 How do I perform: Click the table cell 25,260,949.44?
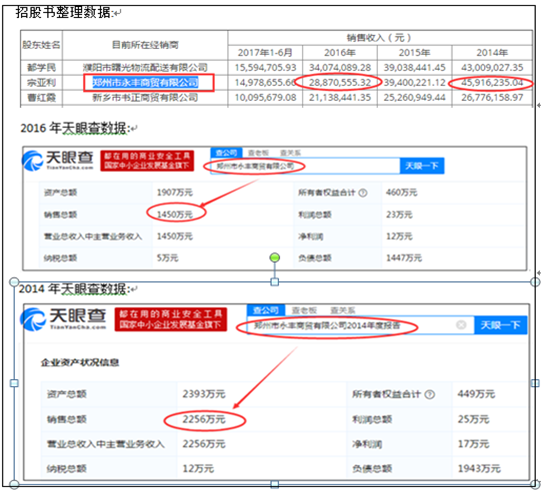(415, 98)
